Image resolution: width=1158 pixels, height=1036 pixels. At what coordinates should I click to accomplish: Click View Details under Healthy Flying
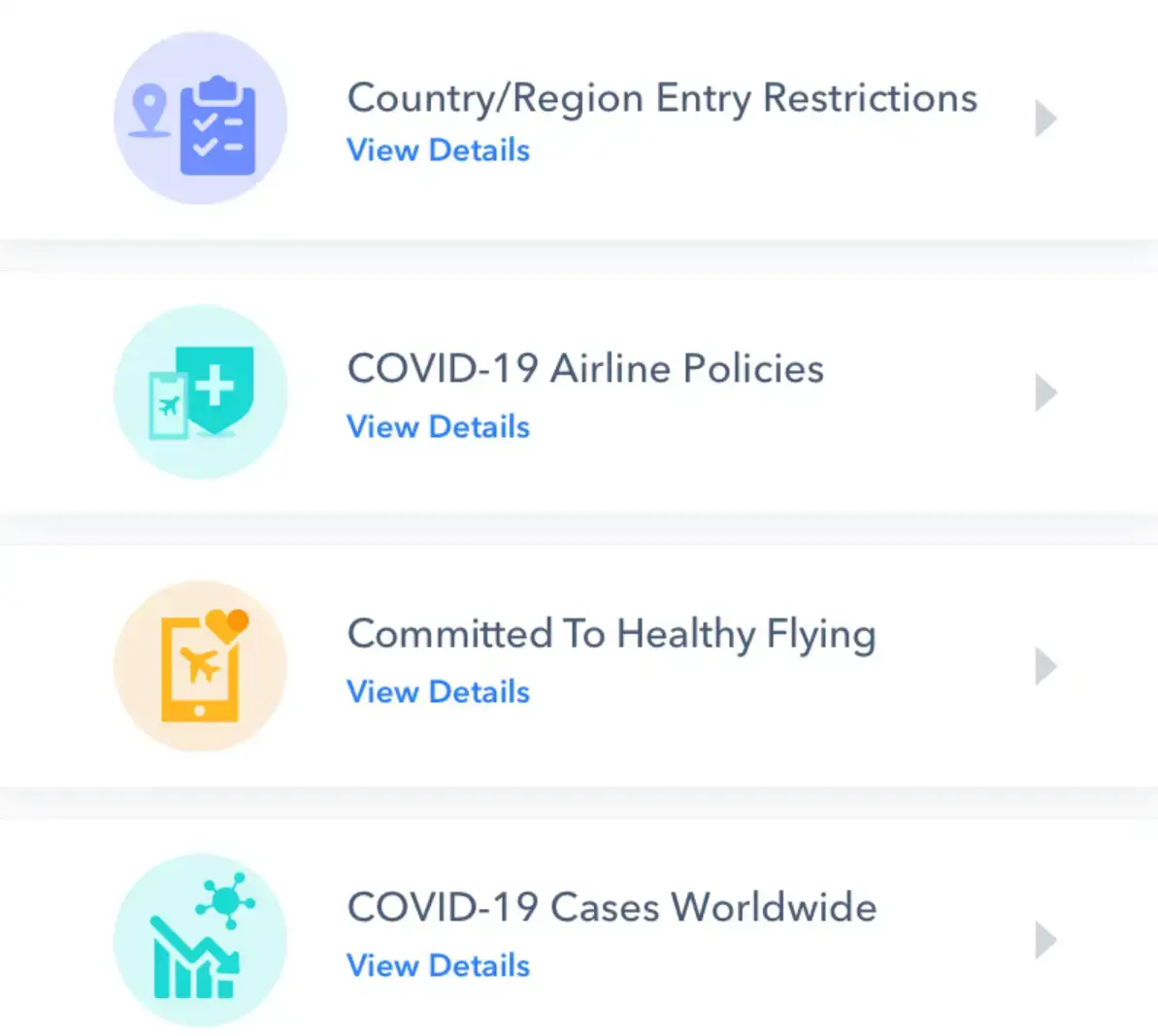coord(439,692)
